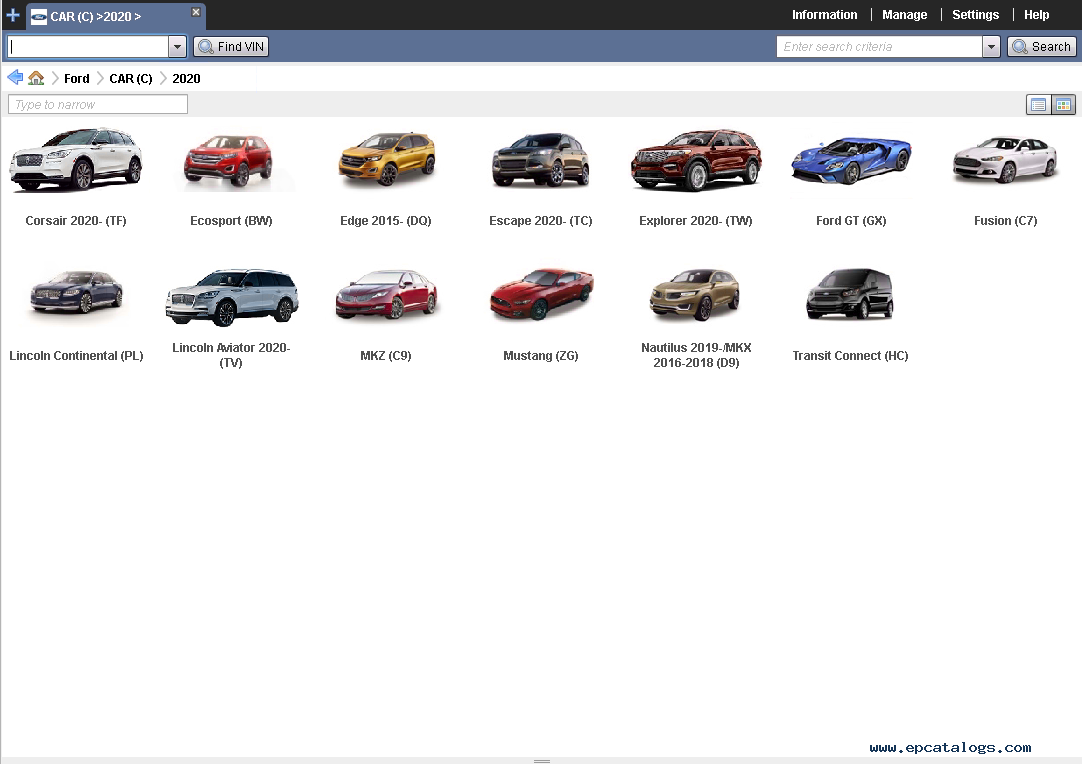The width and height of the screenshot is (1082, 764).
Task: Click the Type to narrow filter field
Action: tap(98, 105)
